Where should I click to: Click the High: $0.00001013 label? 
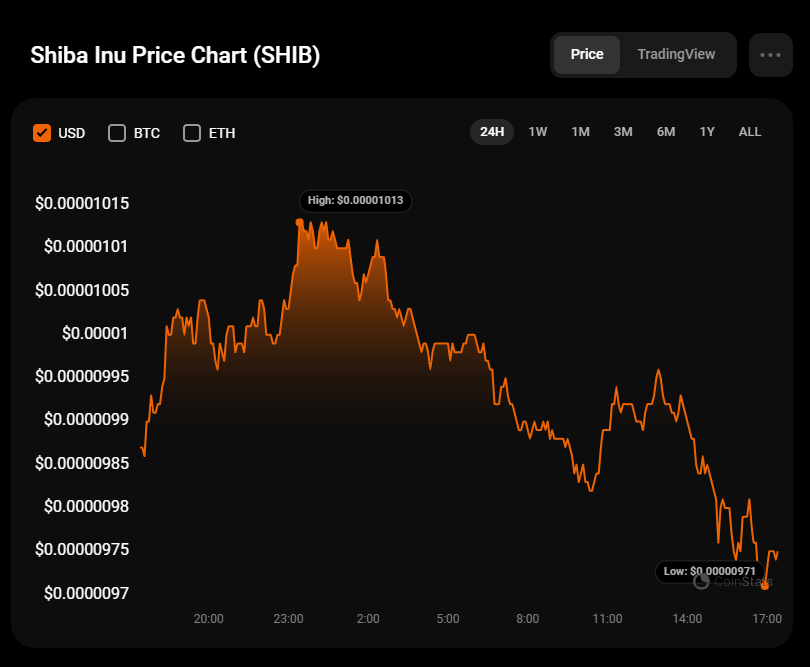click(x=355, y=200)
